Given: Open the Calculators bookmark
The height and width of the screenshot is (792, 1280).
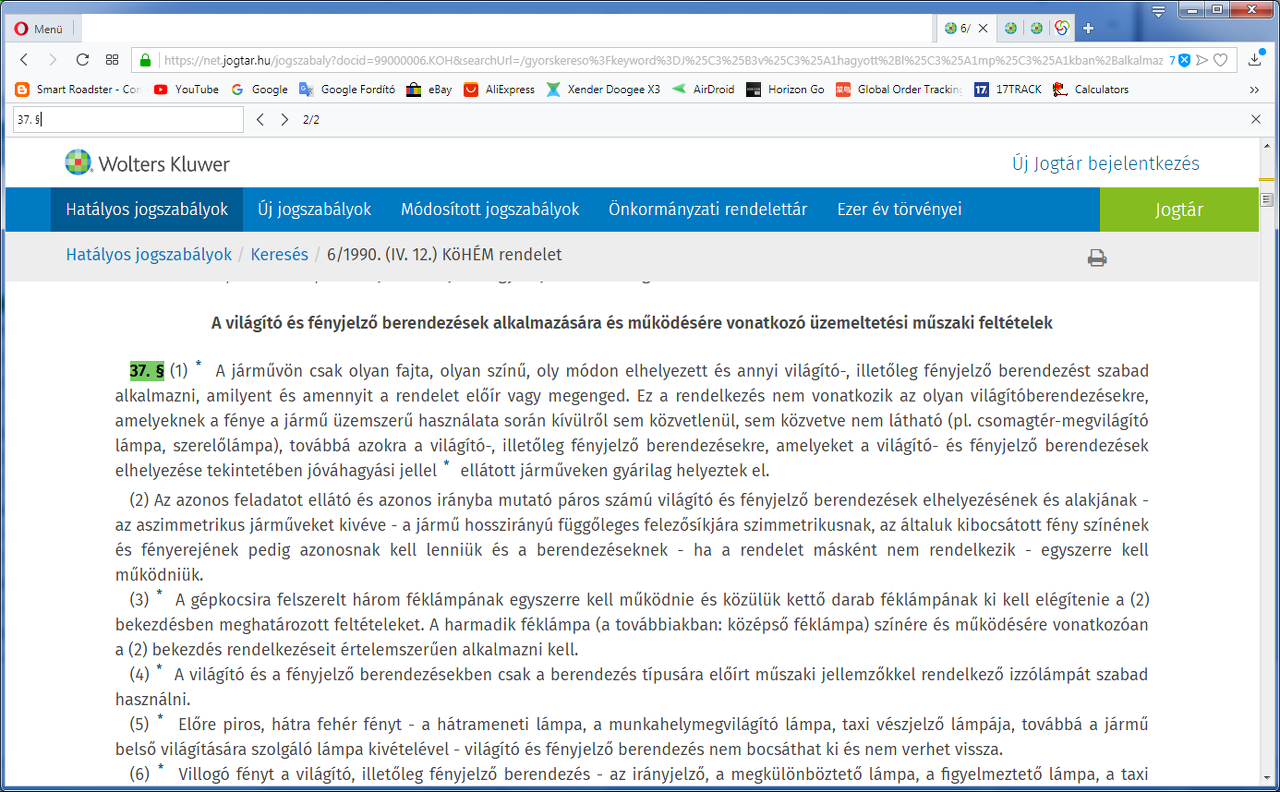Looking at the screenshot, I should tap(1091, 89).
